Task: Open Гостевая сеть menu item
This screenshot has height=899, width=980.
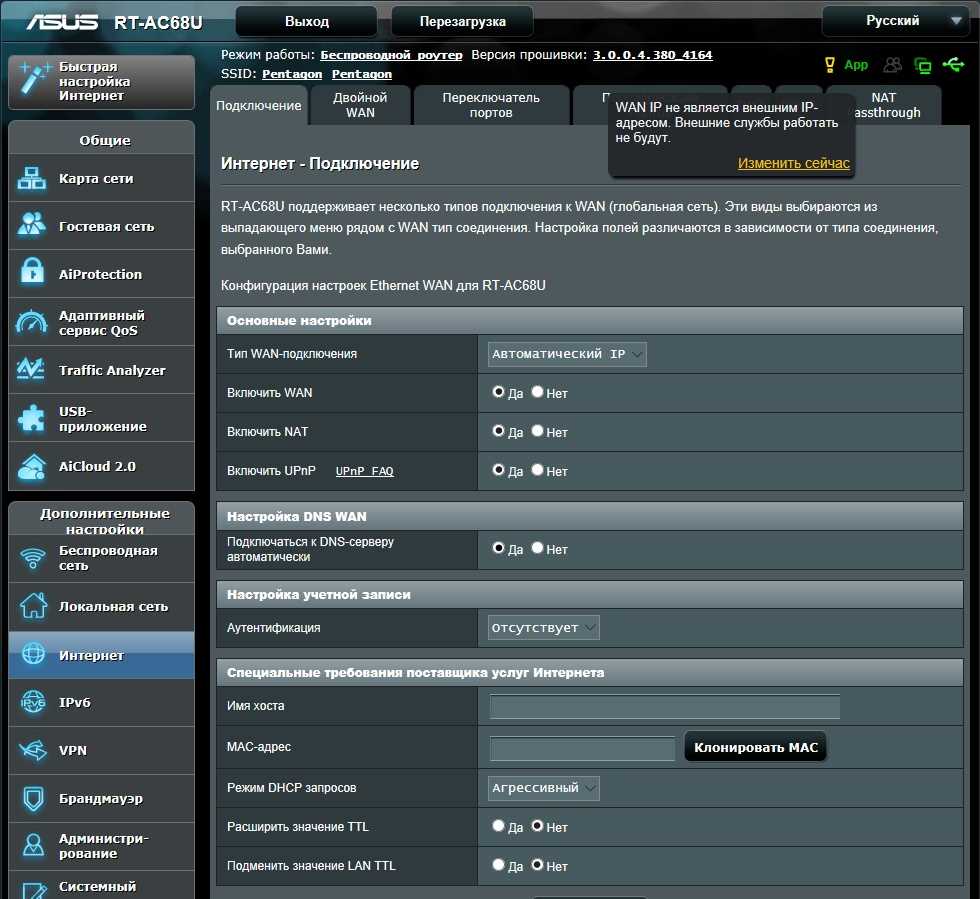Action: click(x=101, y=226)
